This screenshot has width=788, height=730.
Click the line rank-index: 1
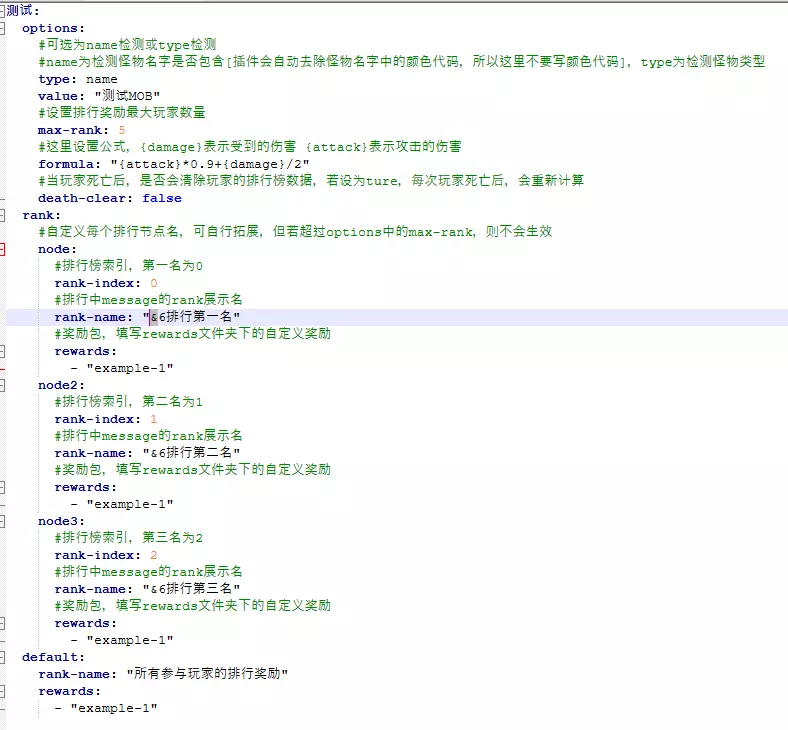[x=106, y=420]
